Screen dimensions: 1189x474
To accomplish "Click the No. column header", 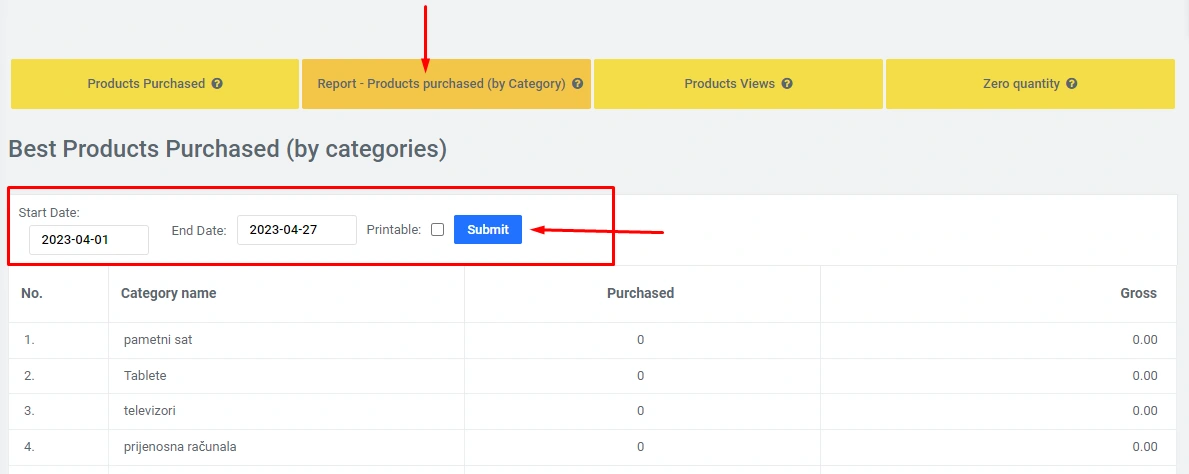I will 32,294.
